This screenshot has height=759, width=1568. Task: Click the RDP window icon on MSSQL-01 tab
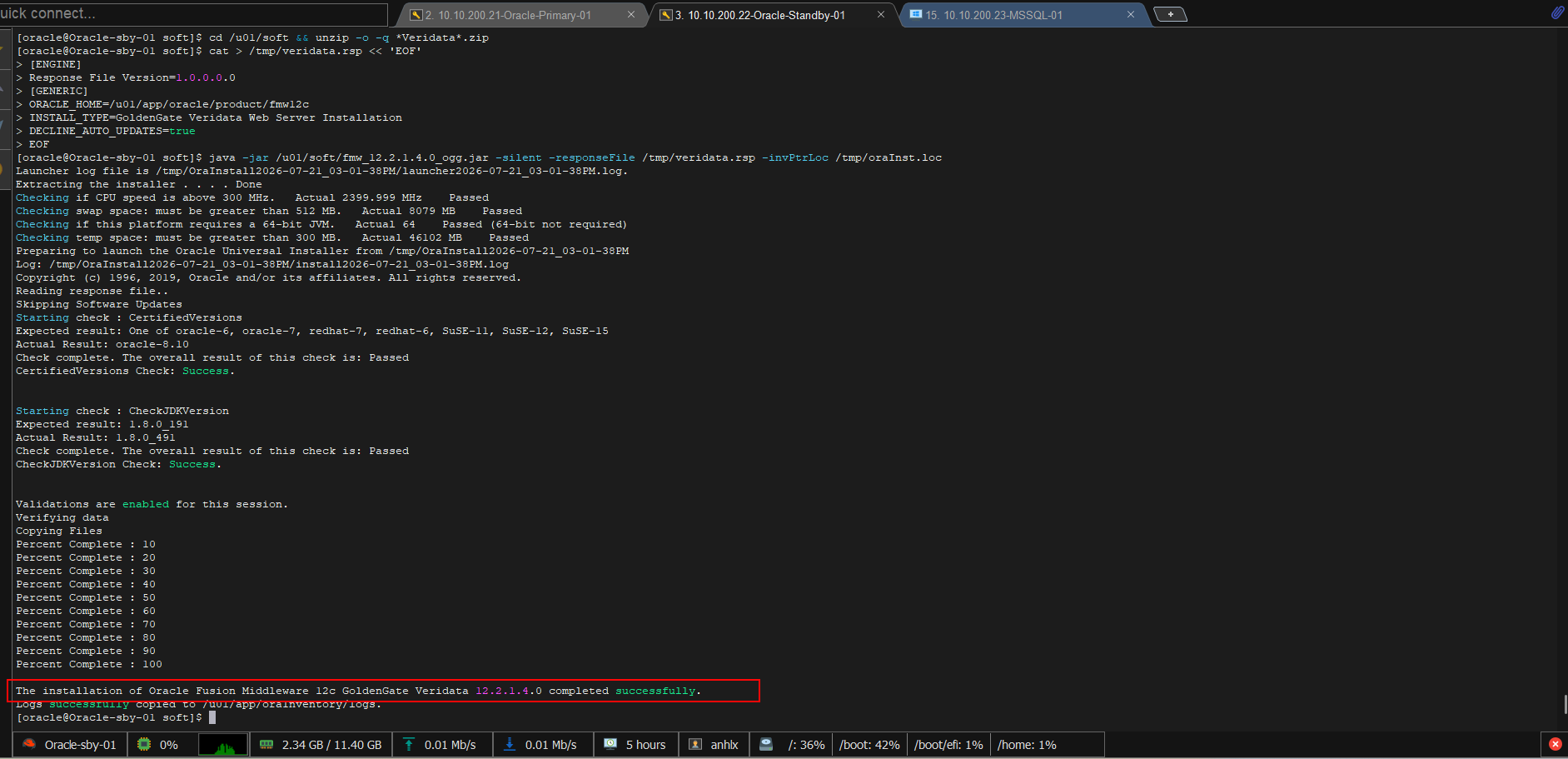pyautogui.click(x=916, y=15)
